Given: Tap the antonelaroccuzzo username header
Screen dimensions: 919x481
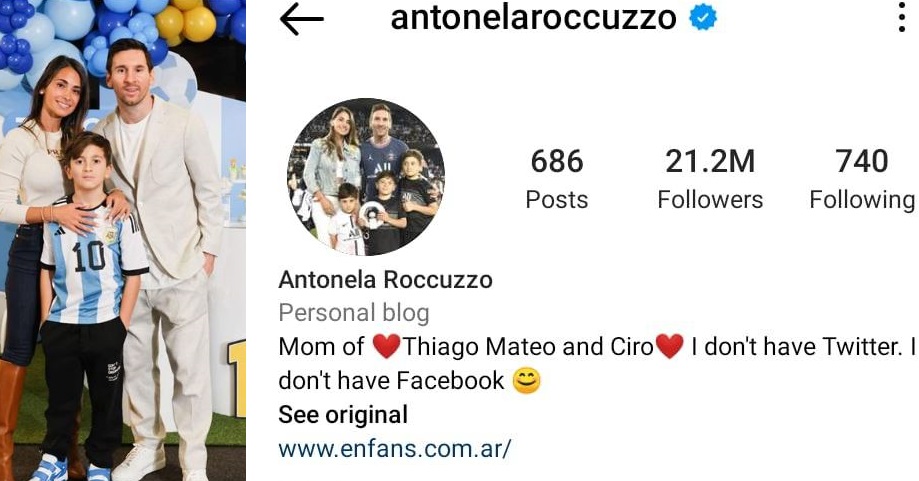Looking at the screenshot, I should tap(533, 18).
